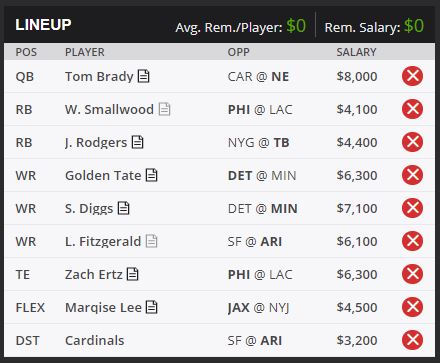Open the notes icon beside J. Rodgers
Screen dimensions: 440x363
pyautogui.click(x=137, y=142)
